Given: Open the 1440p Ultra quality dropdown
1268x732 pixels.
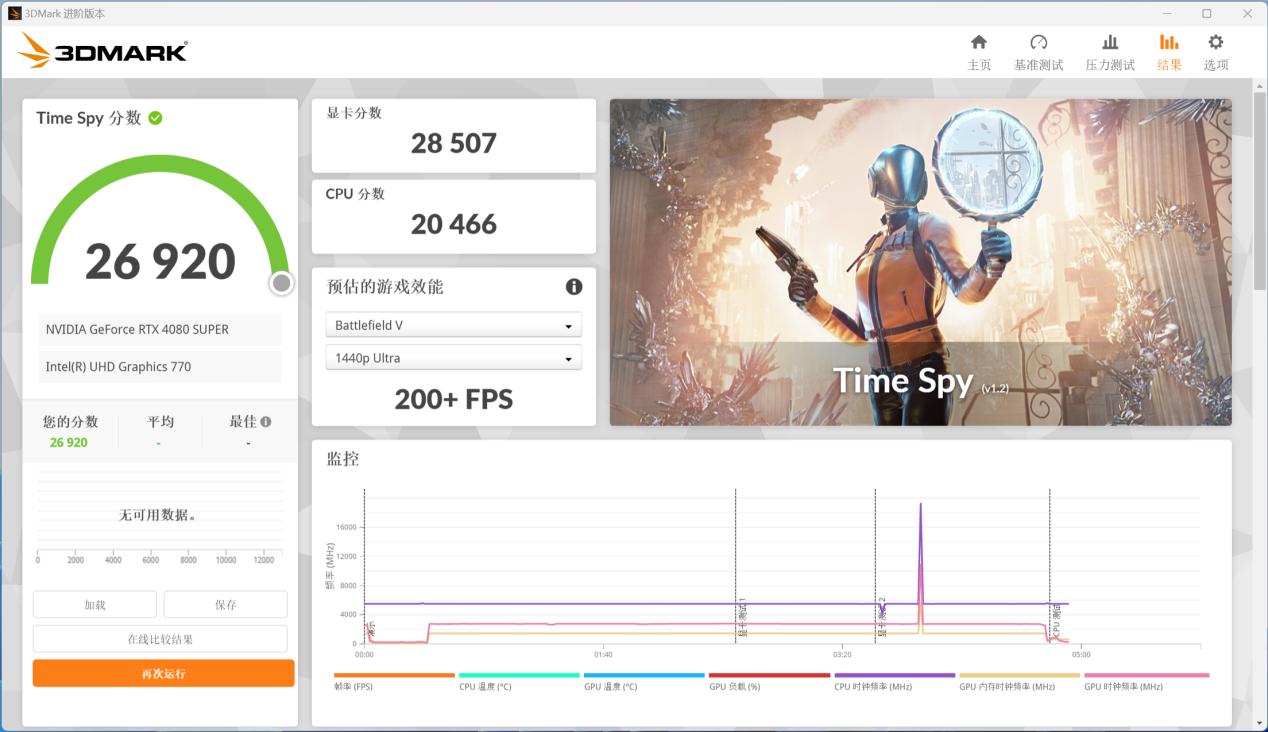Looking at the screenshot, I should [453, 357].
